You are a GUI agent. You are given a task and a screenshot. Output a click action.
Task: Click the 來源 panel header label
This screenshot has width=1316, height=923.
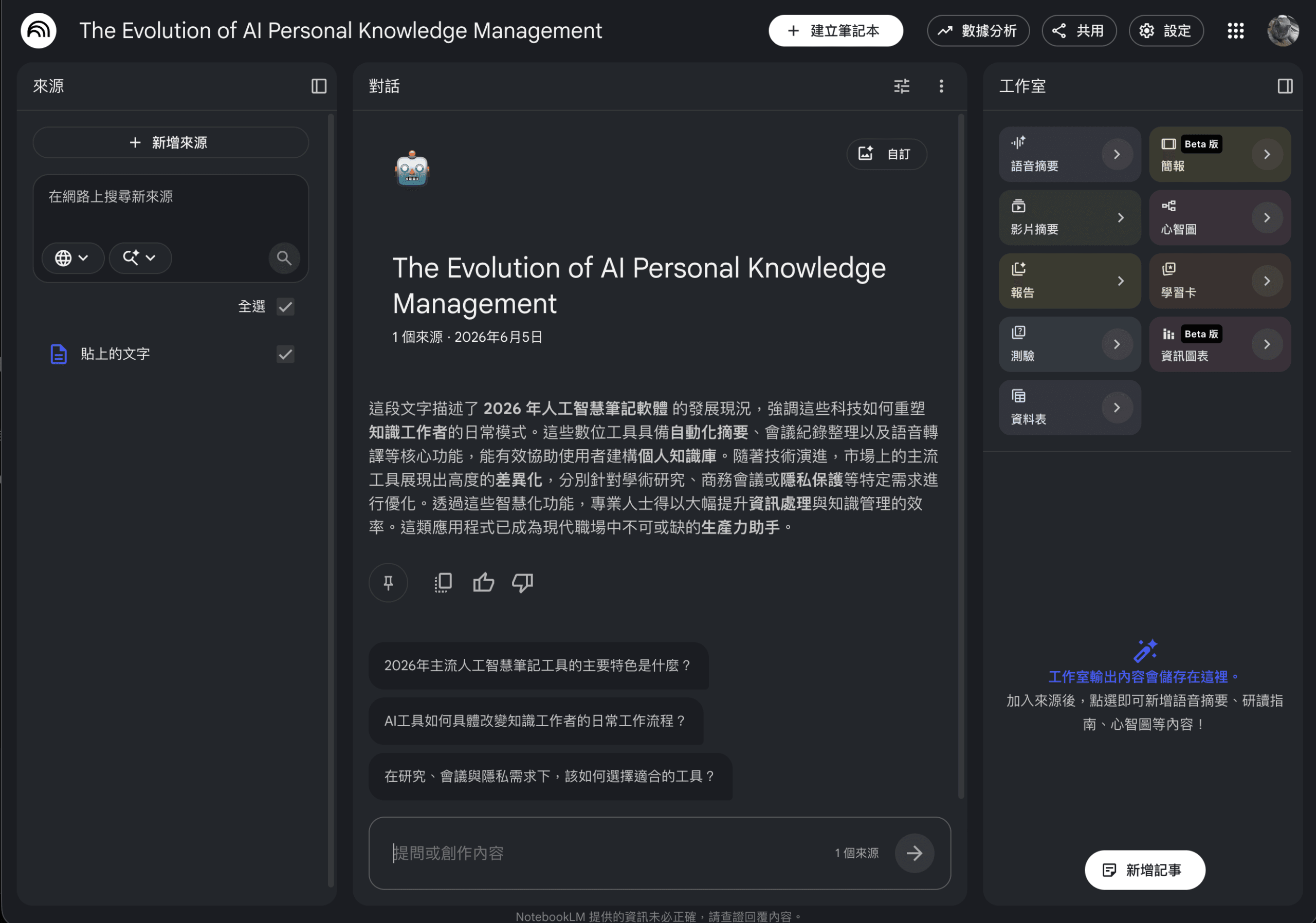click(48, 86)
